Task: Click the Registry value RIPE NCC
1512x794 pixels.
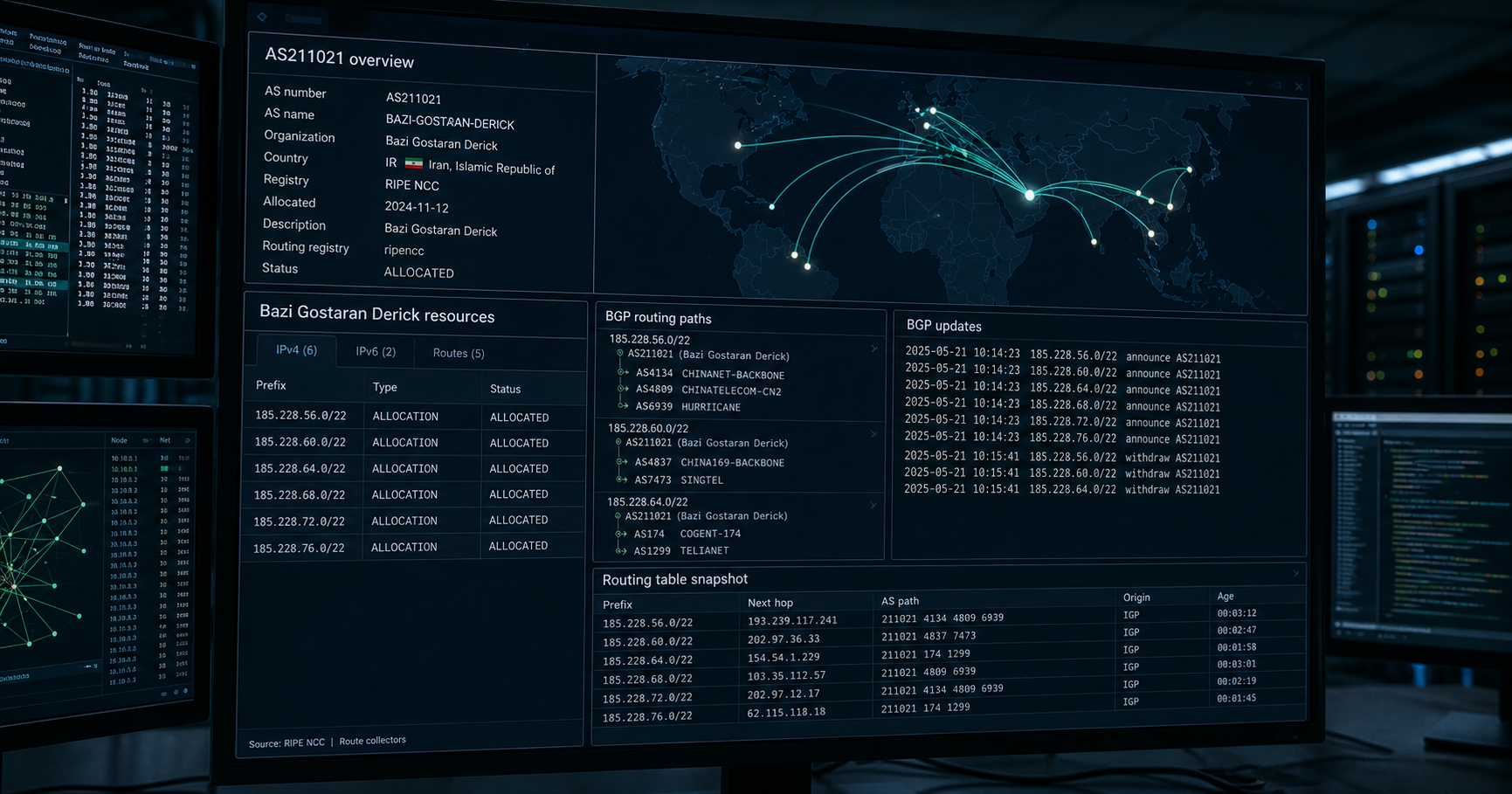Action: coord(412,185)
